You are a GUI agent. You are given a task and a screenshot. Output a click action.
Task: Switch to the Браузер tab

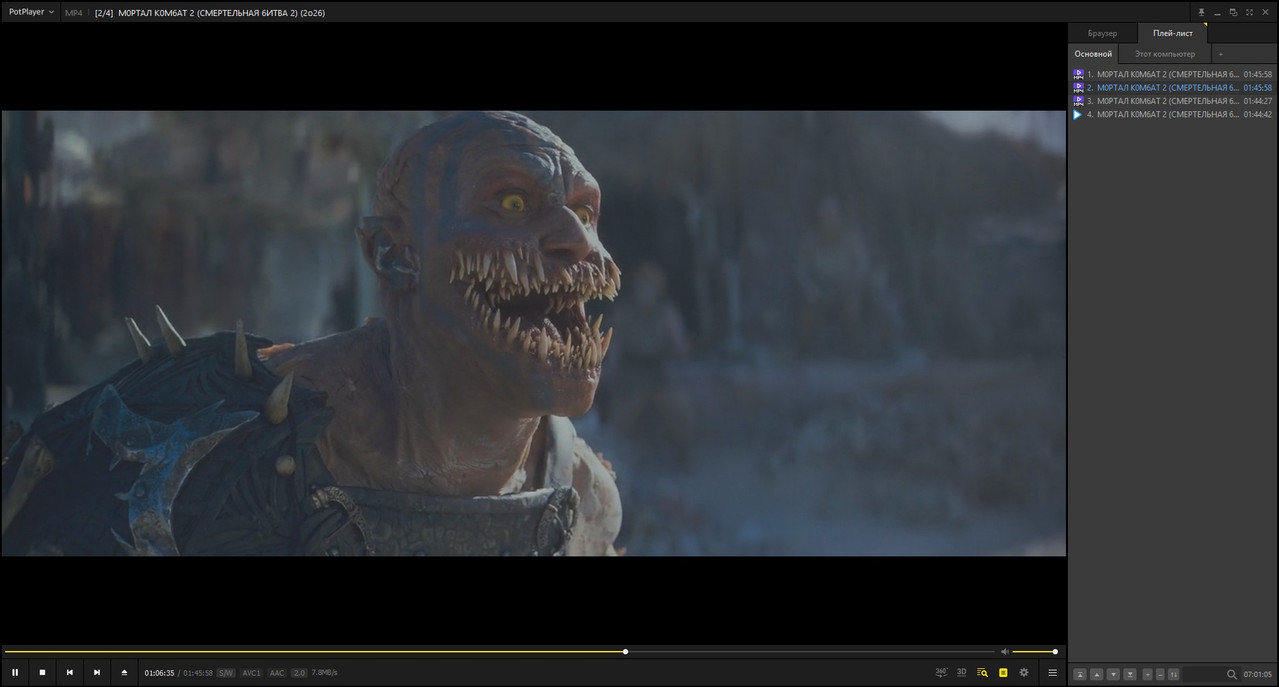(x=1102, y=33)
